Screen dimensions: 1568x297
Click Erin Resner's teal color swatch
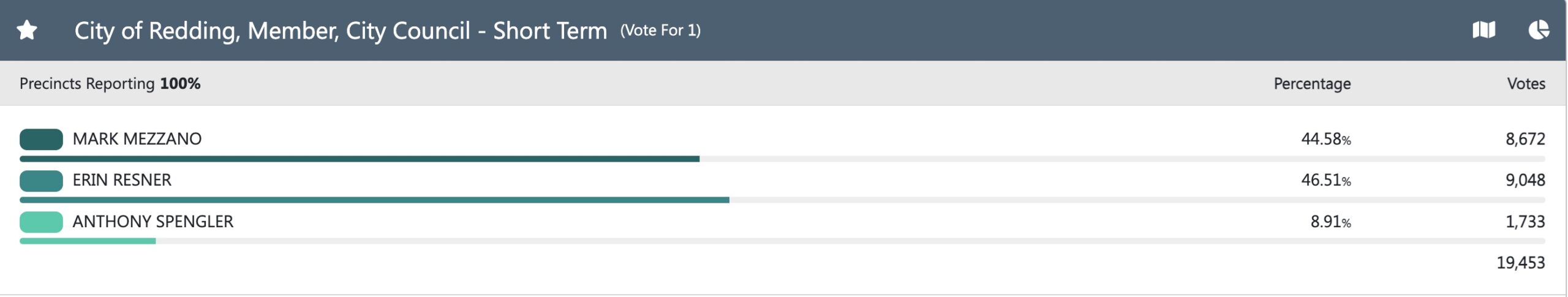(x=41, y=181)
